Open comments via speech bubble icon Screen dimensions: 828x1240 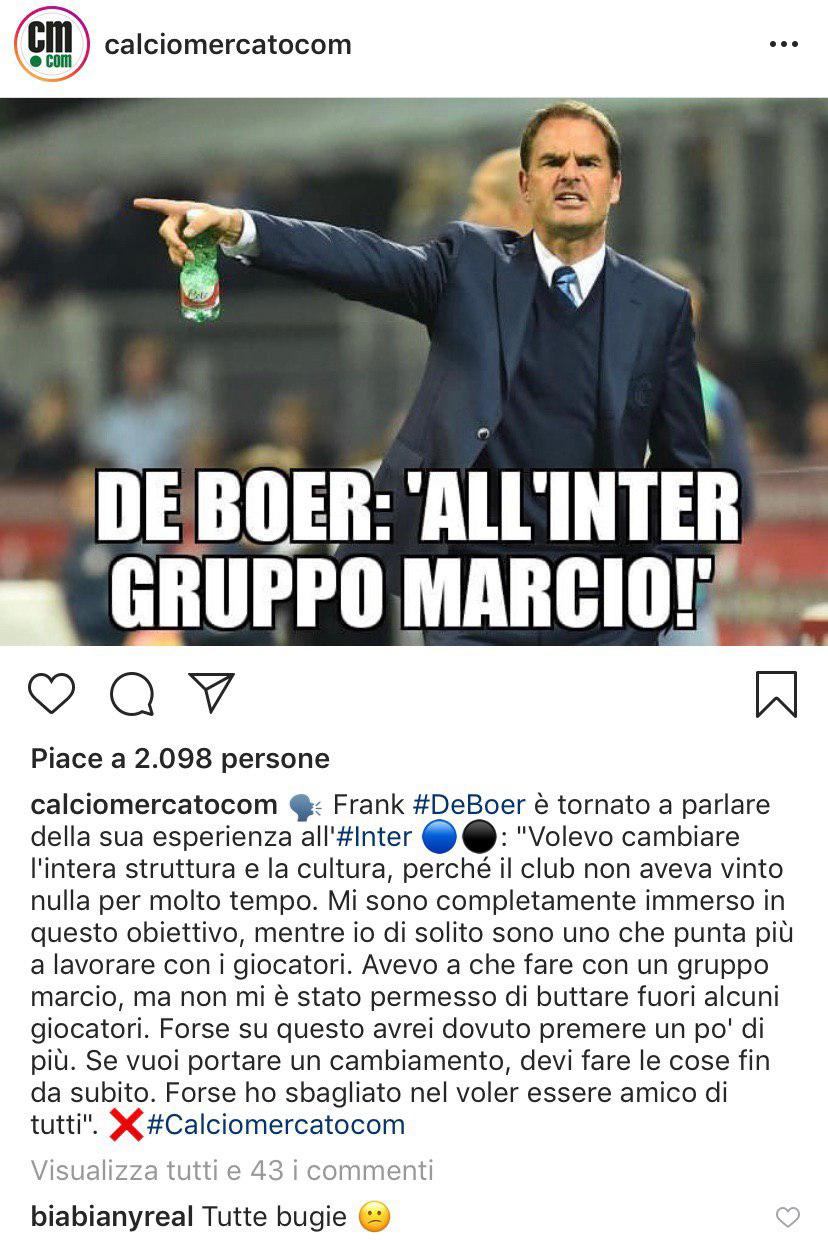tap(132, 694)
